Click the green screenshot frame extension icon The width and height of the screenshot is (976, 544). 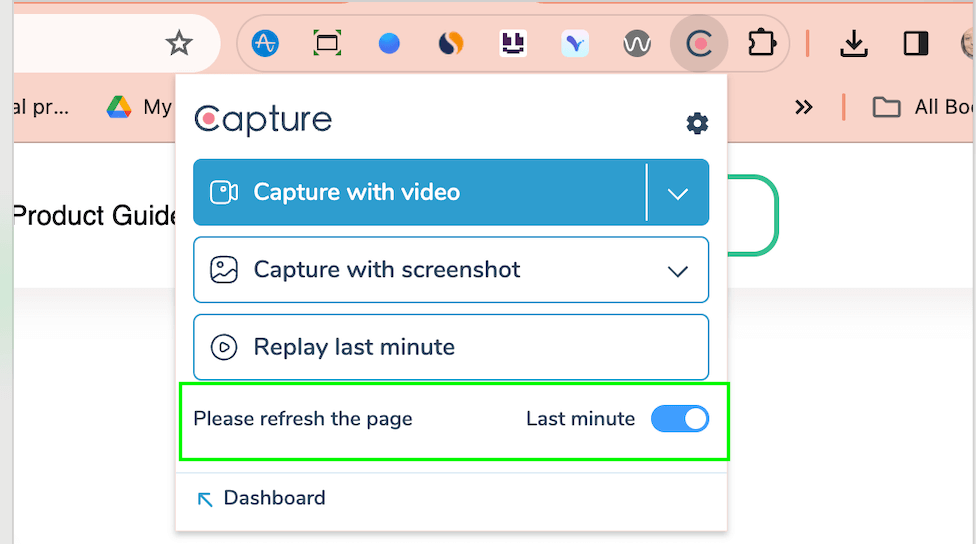[327, 44]
